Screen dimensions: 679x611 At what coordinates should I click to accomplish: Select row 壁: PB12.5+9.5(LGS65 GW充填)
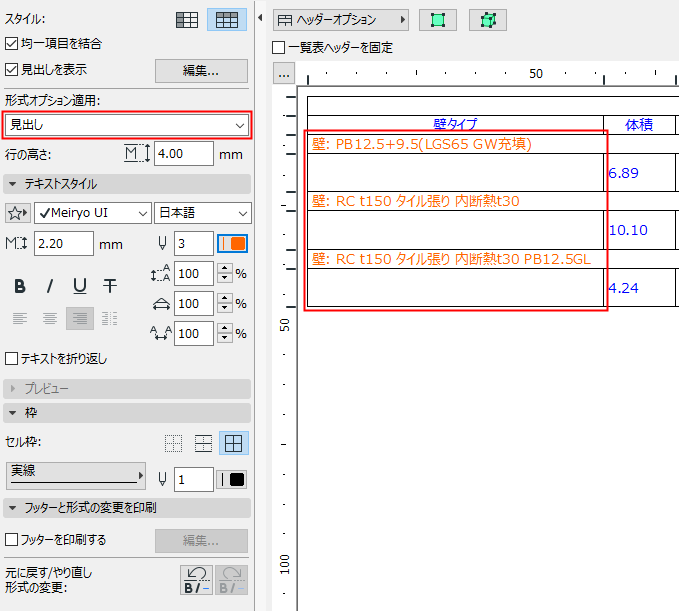tap(422, 144)
